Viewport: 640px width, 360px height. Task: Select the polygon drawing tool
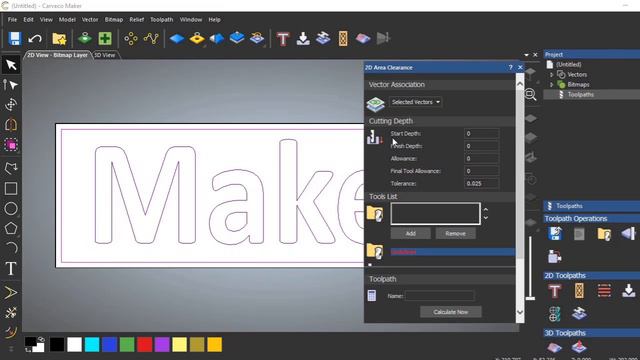[x=11, y=228]
